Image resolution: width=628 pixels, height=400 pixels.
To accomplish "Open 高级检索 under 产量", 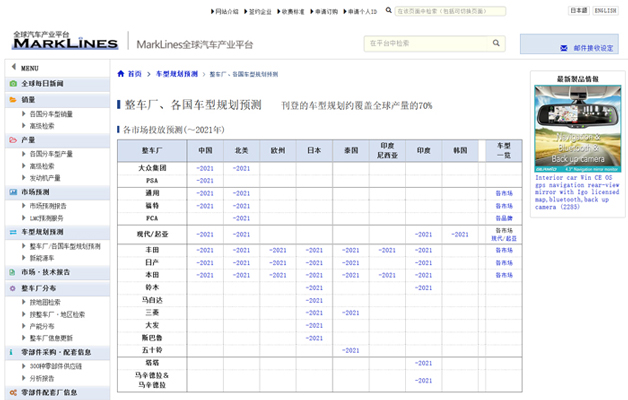I will point(42,166).
